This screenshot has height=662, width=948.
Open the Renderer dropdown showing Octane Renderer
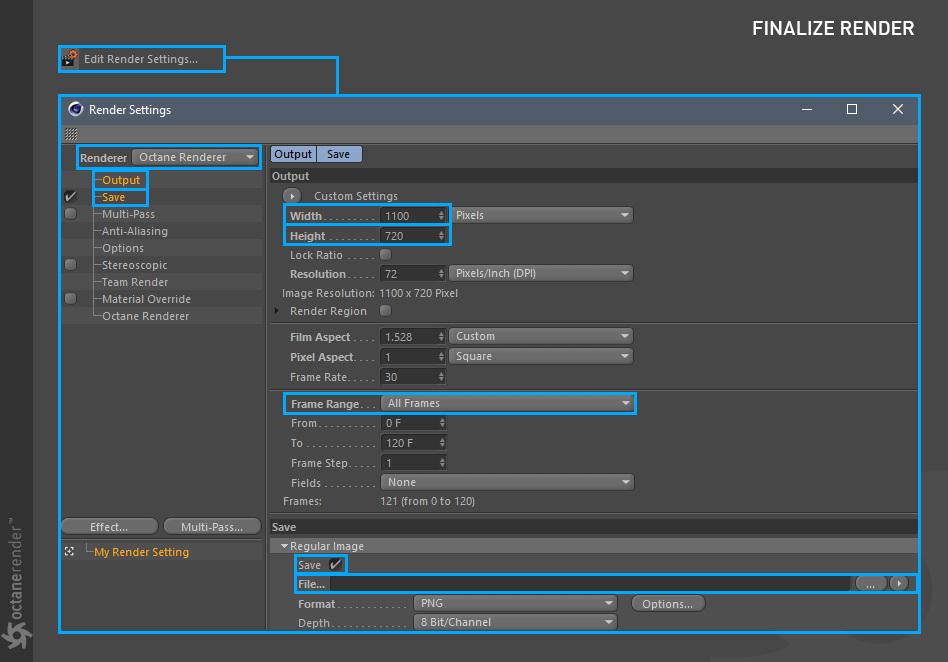(195, 157)
